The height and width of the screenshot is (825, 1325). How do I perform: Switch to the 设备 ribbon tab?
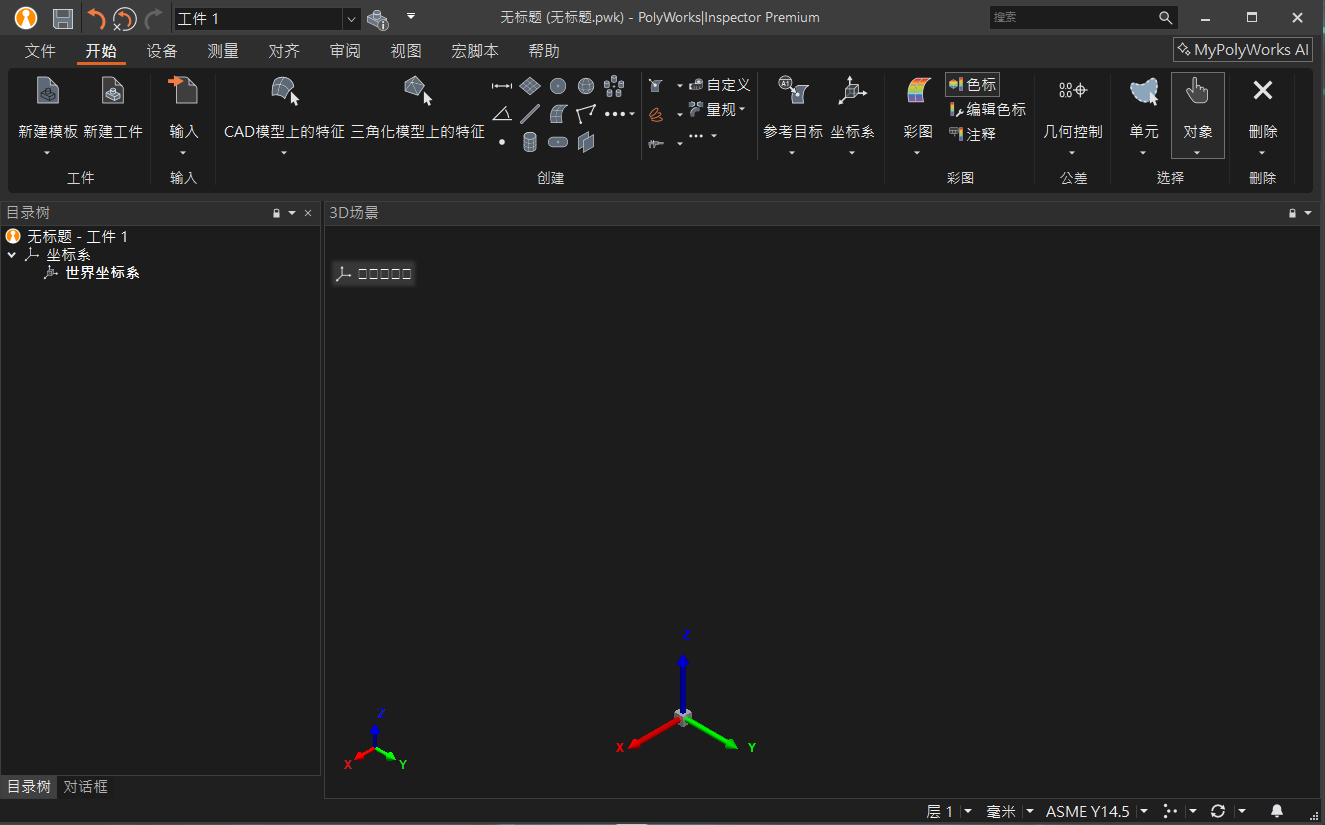[x=162, y=51]
